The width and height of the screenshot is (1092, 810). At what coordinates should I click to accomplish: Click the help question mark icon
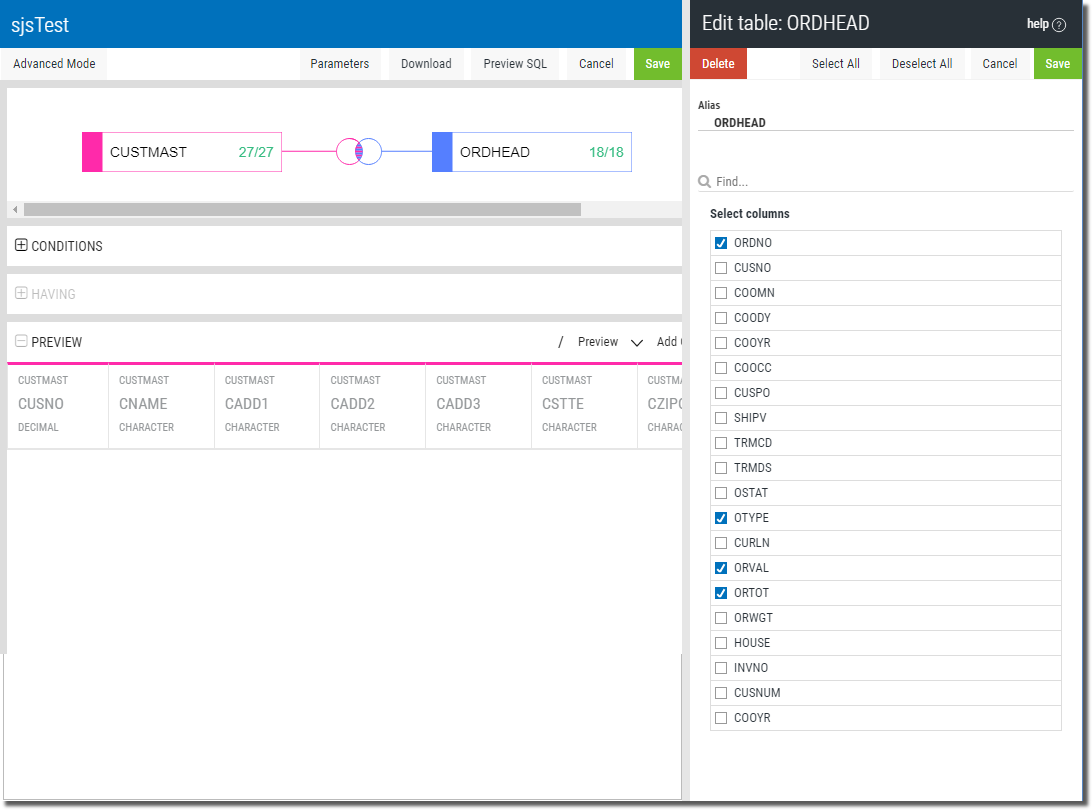click(1060, 24)
